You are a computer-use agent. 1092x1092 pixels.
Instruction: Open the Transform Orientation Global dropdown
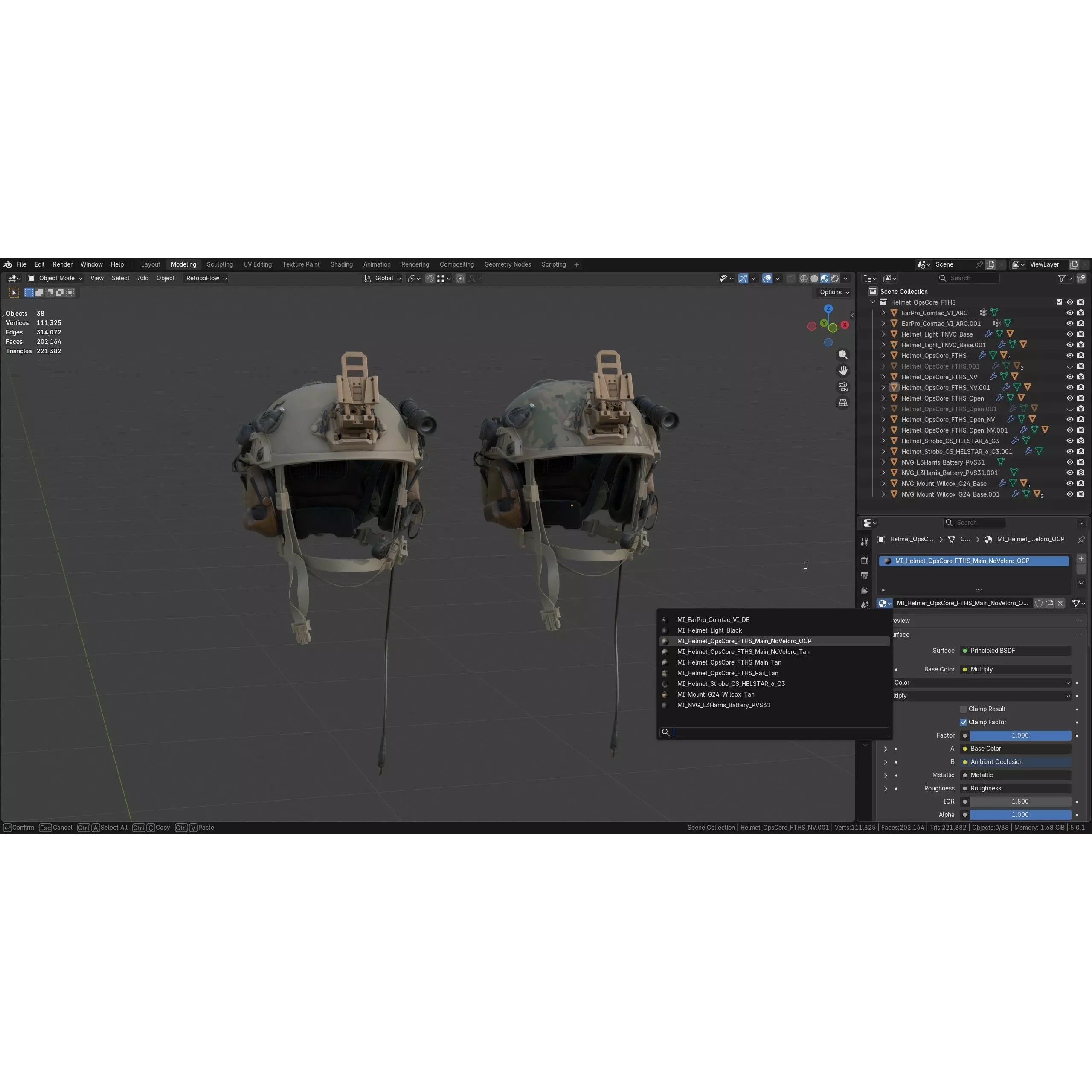click(385, 278)
